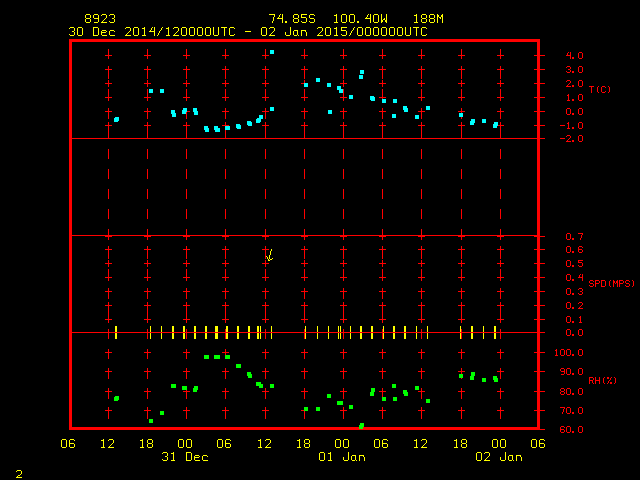Image resolution: width=640 pixels, height=480 pixels.
Task: Click the "0.2" wind speed tick value
Action: coord(574,306)
